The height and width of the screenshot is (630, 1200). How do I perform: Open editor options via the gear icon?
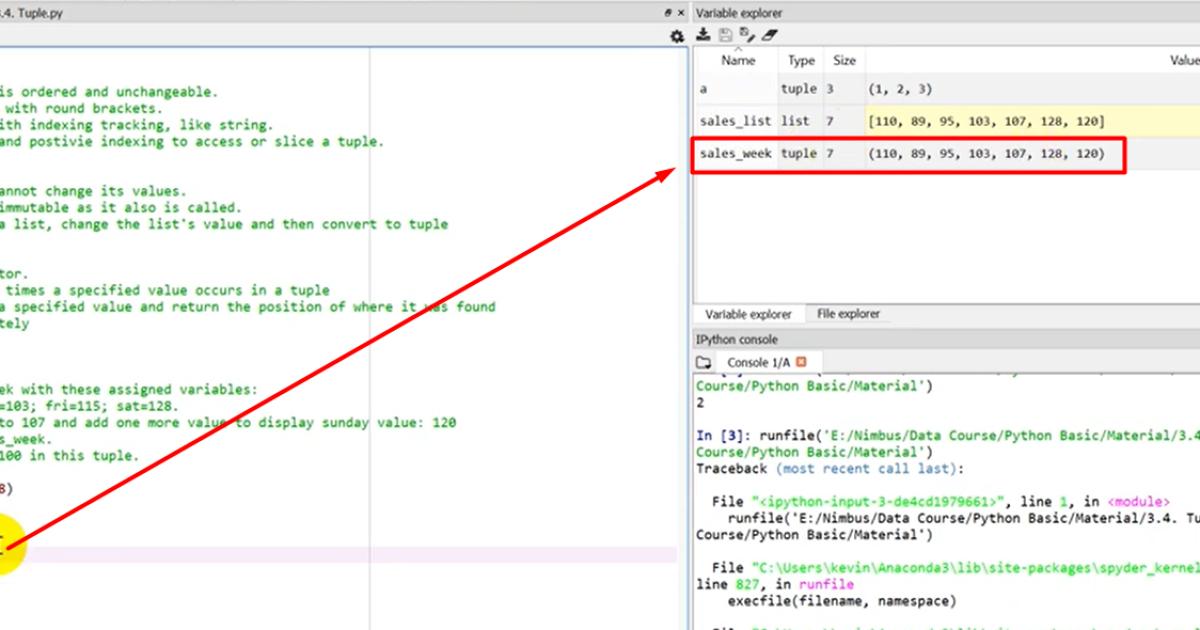point(677,36)
